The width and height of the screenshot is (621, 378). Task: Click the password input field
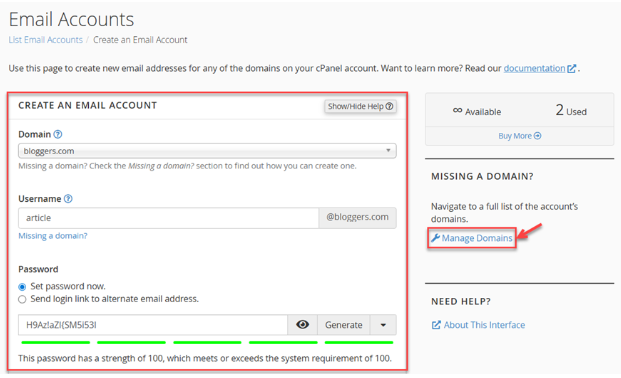click(x=153, y=325)
